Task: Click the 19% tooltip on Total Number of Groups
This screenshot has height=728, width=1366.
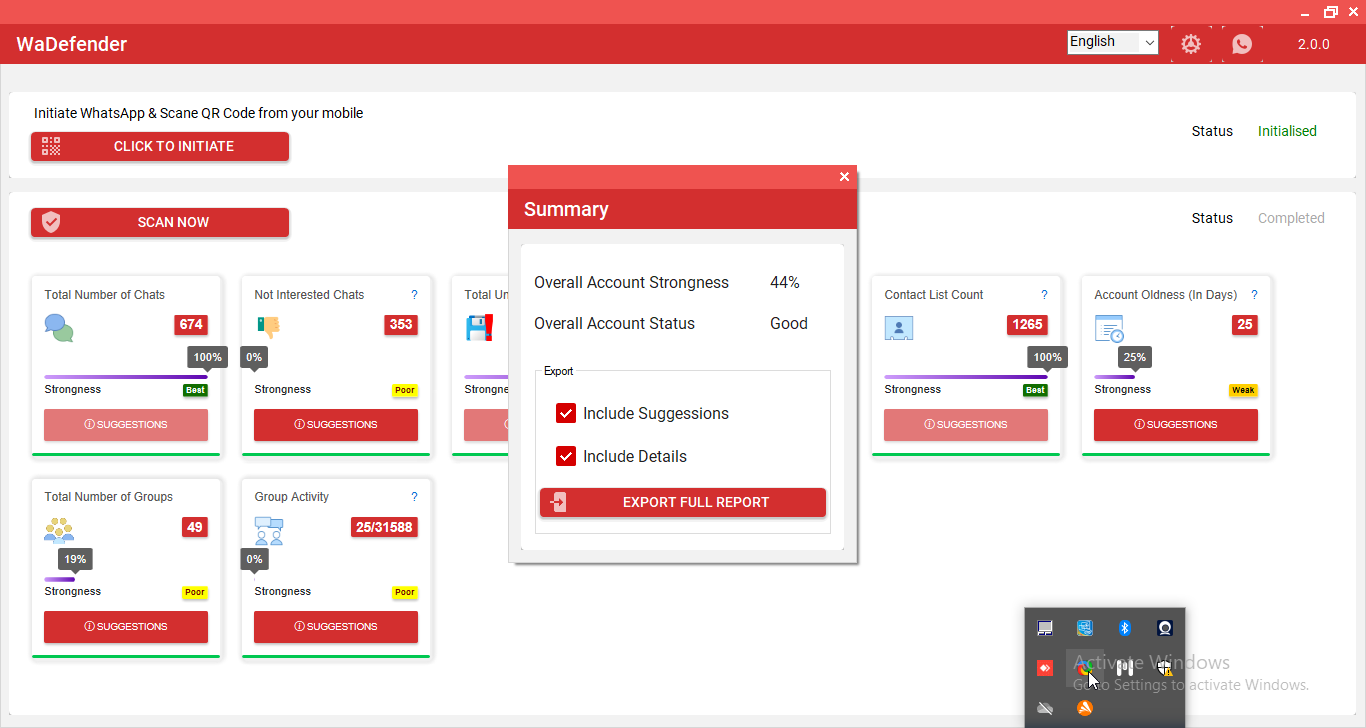Action: pos(75,560)
